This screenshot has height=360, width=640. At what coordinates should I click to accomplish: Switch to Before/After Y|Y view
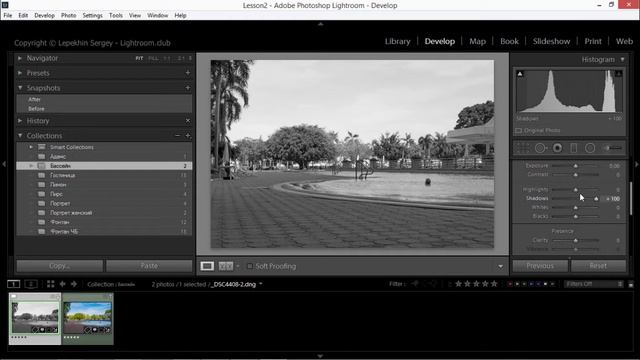click(226, 266)
